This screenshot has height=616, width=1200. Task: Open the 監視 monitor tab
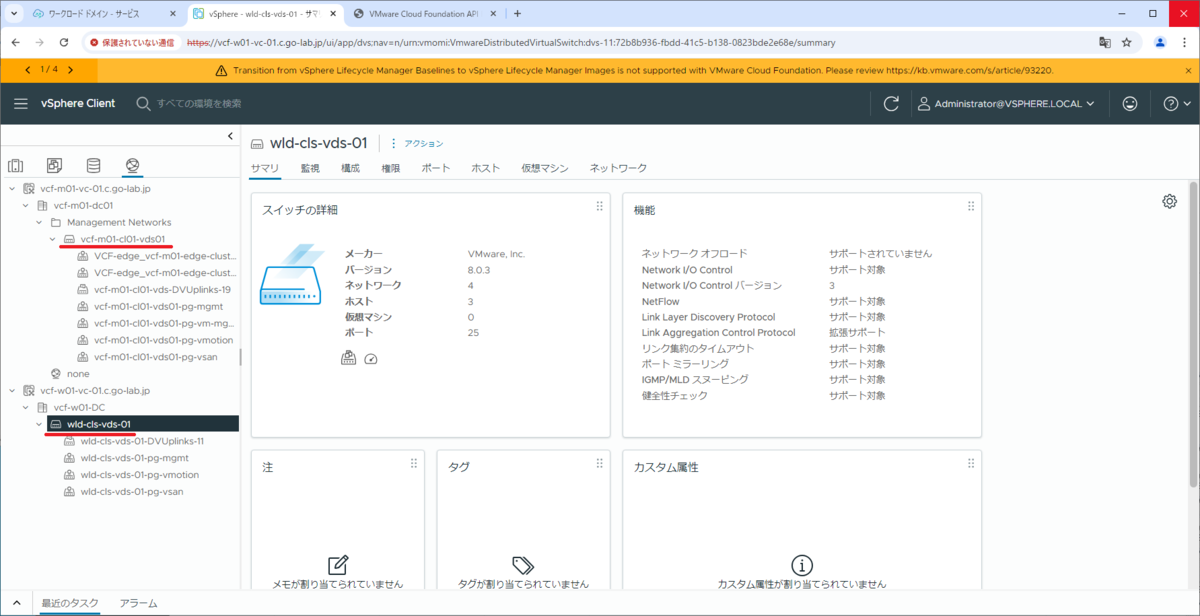click(310, 169)
